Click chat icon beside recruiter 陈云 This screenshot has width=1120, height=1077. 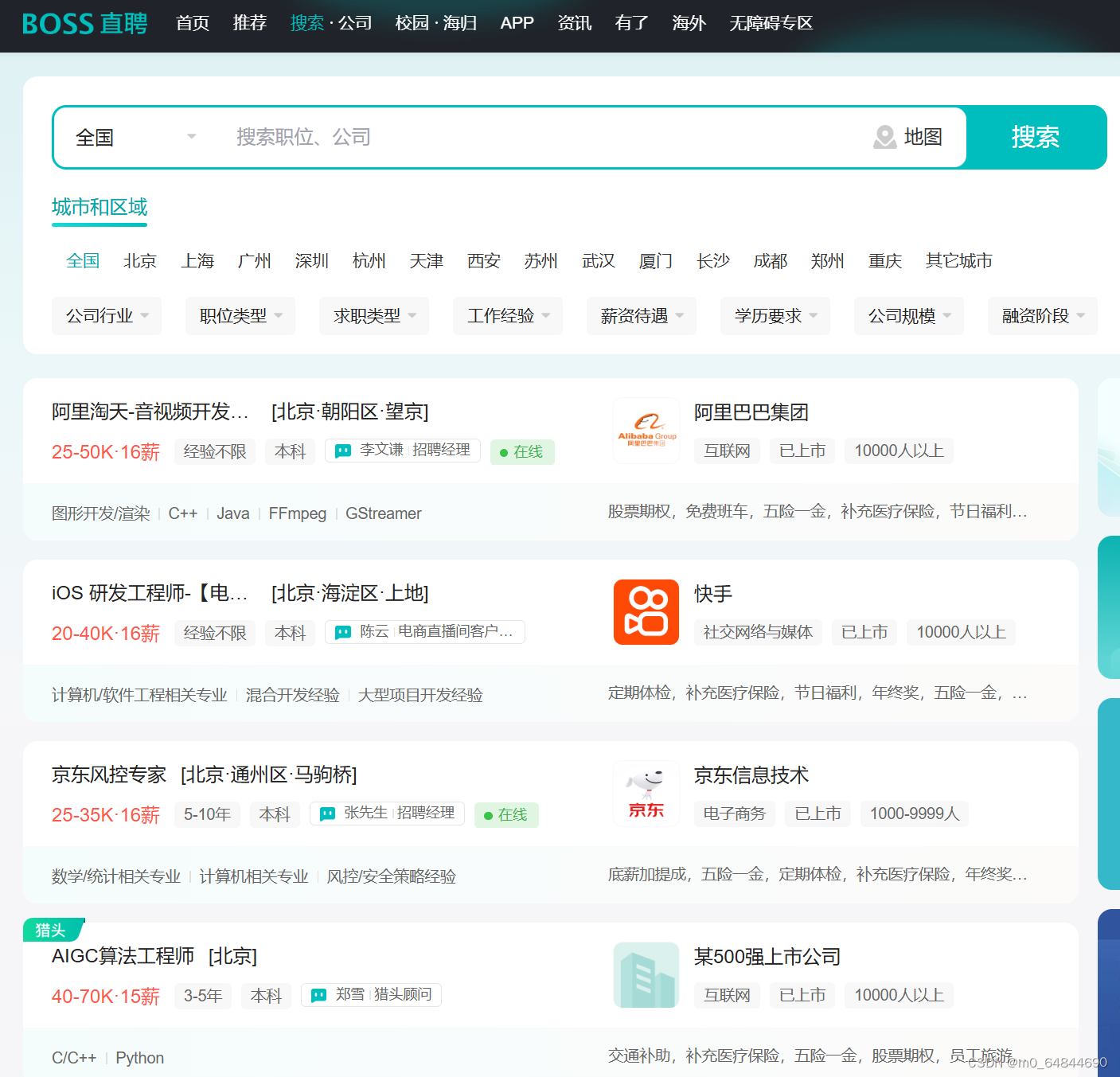[x=343, y=632]
